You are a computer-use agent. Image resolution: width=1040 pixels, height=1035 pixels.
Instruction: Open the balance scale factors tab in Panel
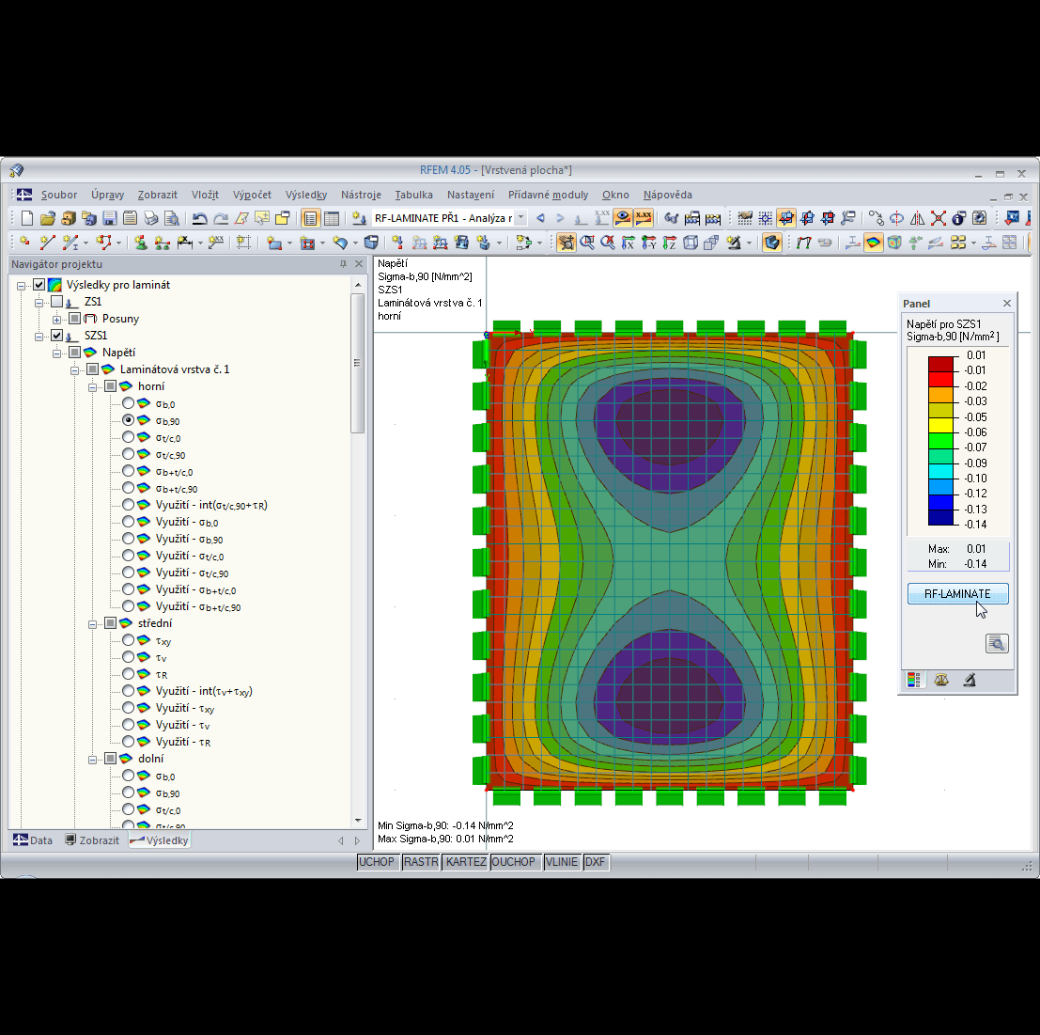(941, 680)
